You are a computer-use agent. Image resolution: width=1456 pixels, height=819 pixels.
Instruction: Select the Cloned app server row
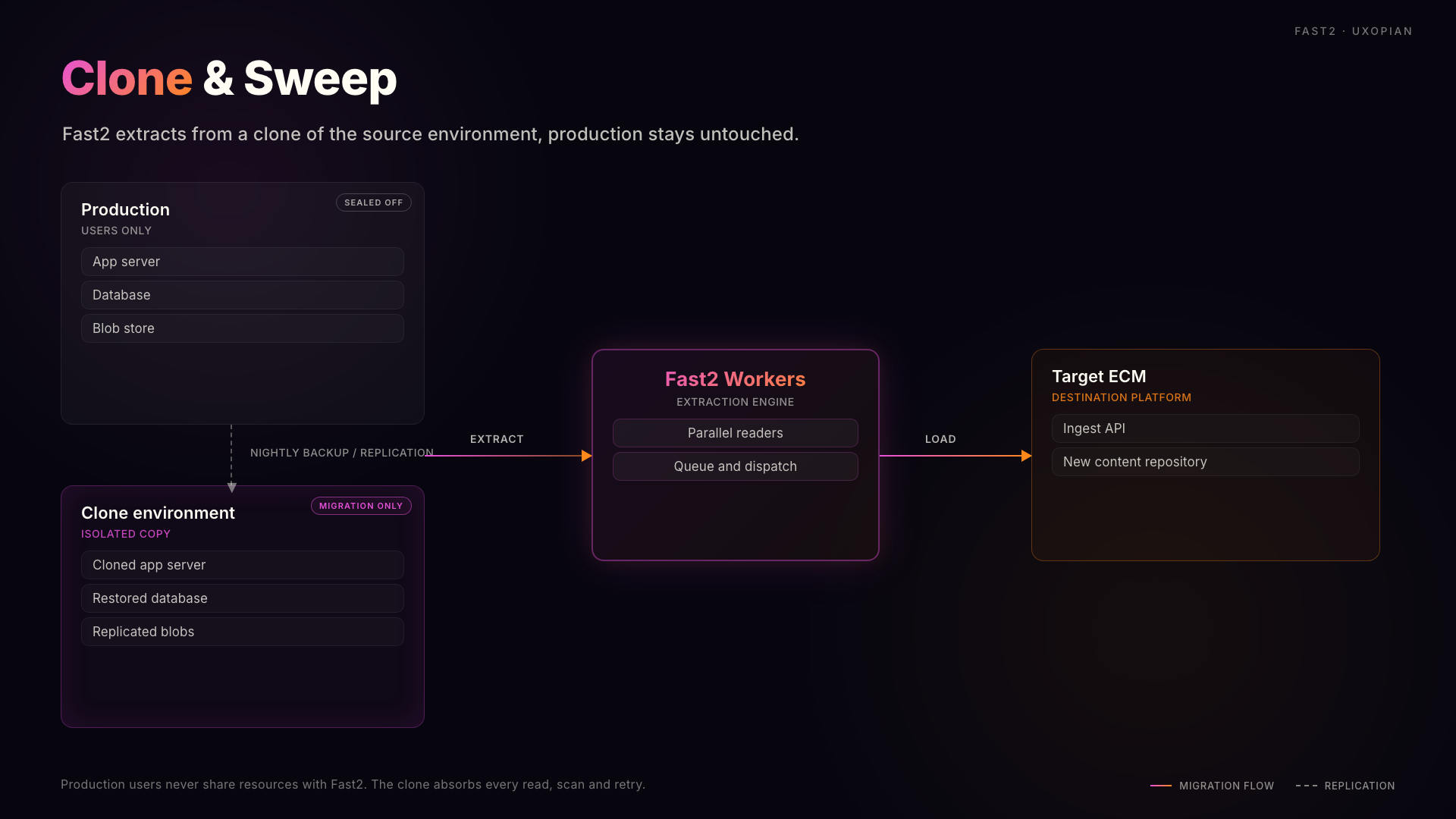coord(243,565)
